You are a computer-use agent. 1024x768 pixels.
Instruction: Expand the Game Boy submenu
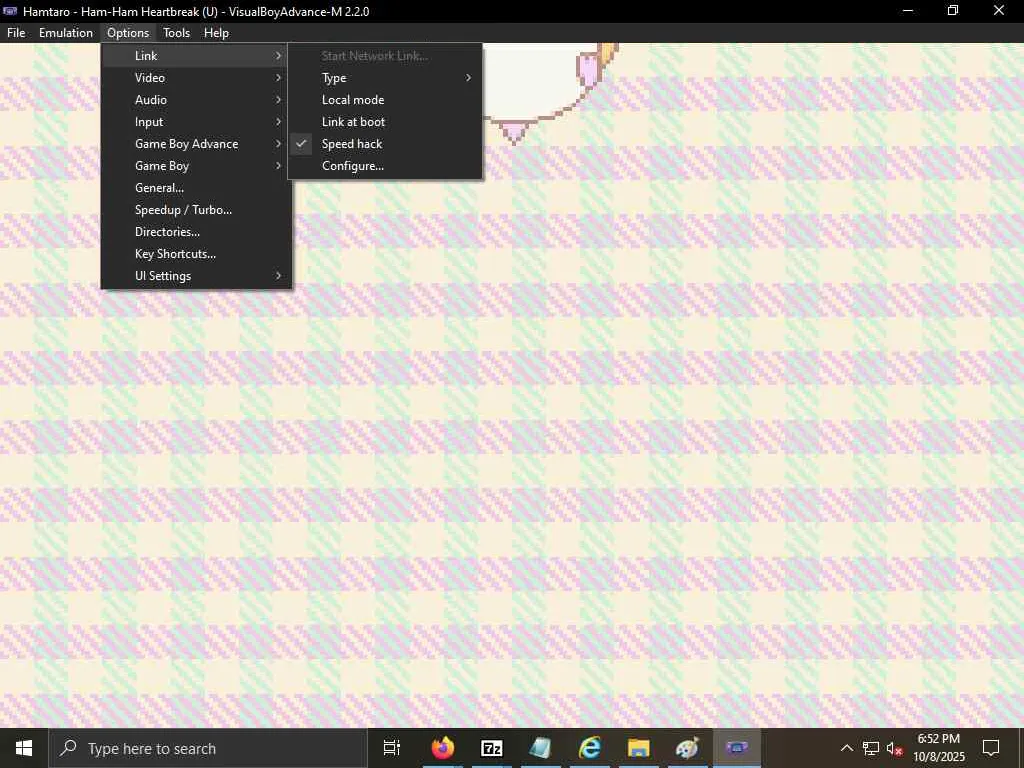(x=196, y=166)
